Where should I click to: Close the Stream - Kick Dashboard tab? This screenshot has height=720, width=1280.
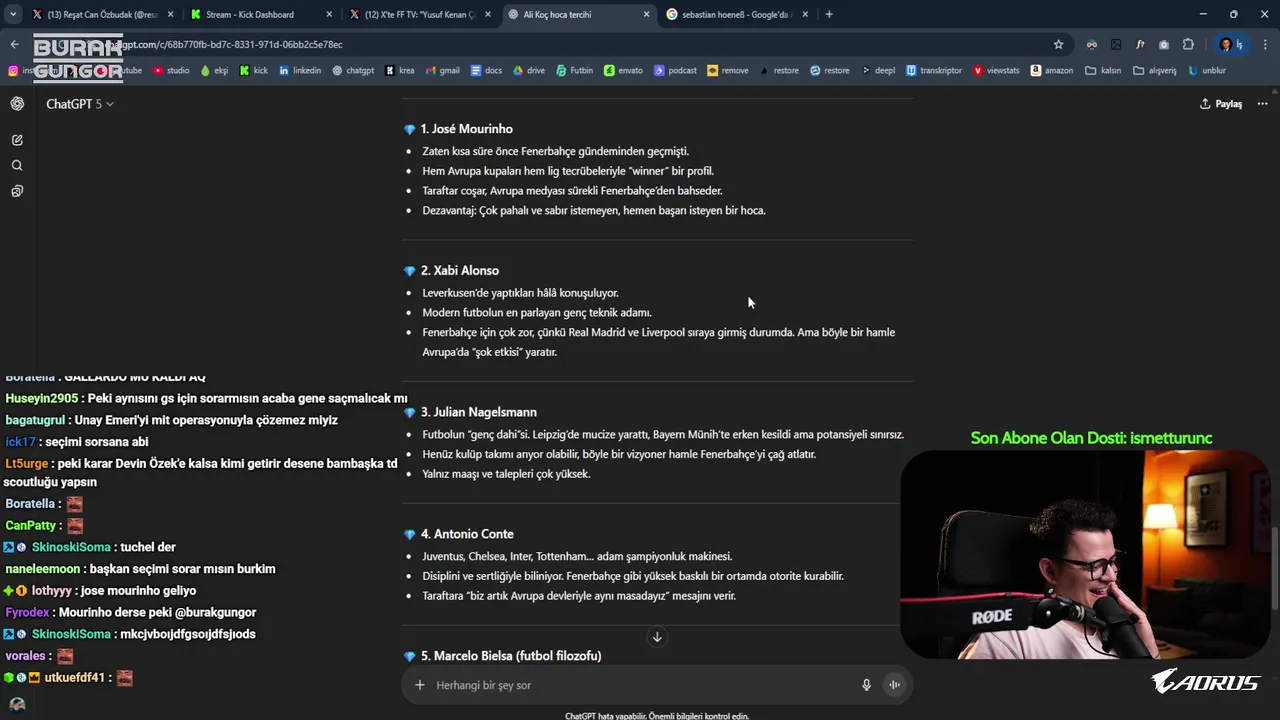click(329, 14)
